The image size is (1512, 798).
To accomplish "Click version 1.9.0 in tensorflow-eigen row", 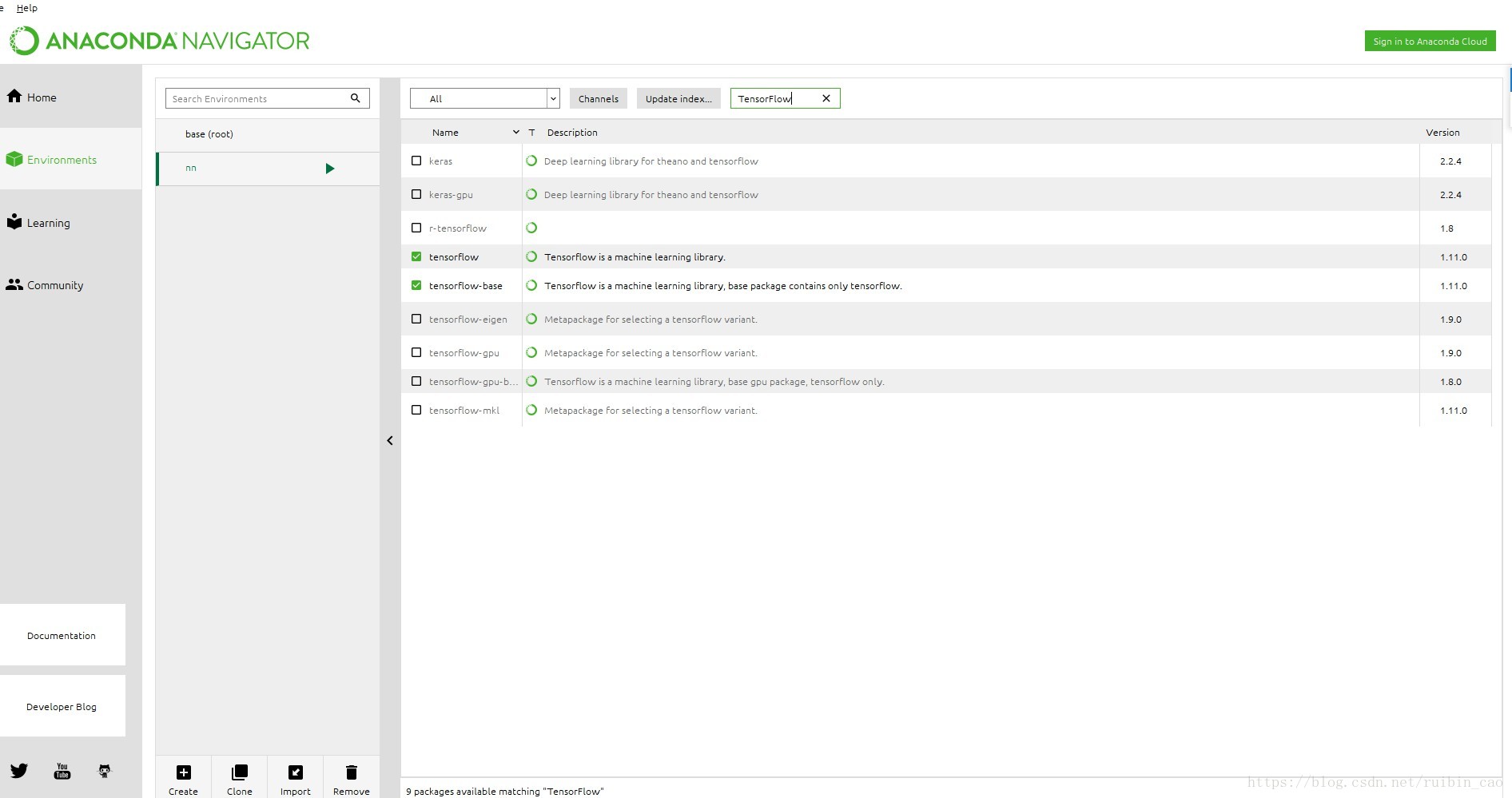I will (1450, 320).
